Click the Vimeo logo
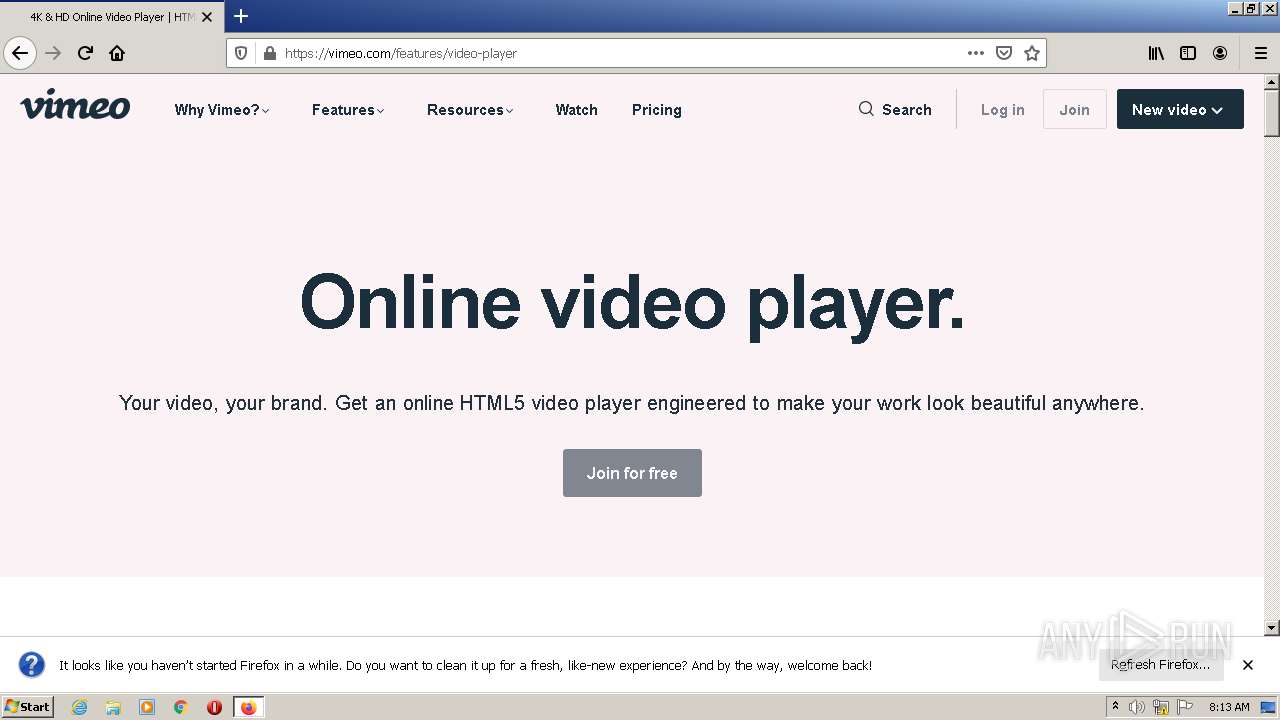This screenshot has width=1280, height=720. (75, 105)
